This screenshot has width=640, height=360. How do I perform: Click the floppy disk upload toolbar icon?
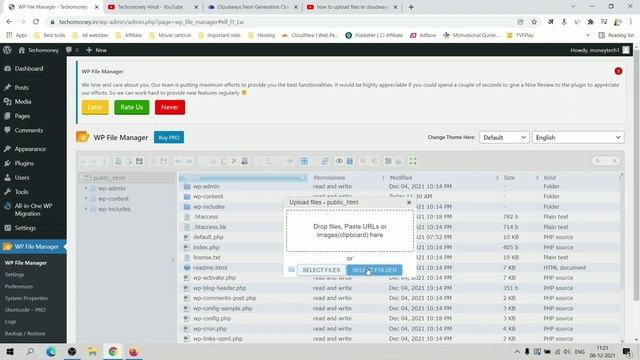click(x=139, y=161)
